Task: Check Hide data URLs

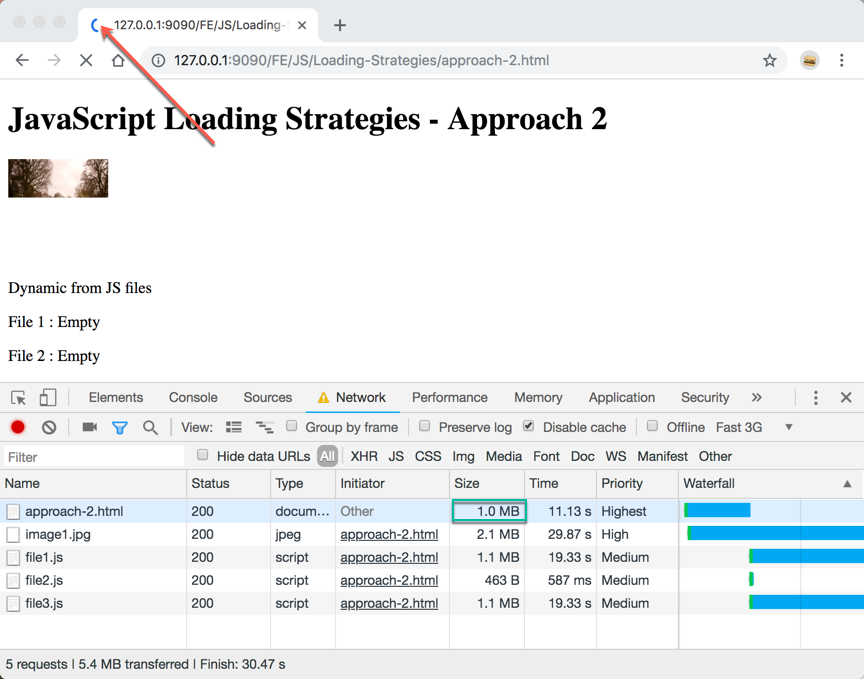Action: 203,455
